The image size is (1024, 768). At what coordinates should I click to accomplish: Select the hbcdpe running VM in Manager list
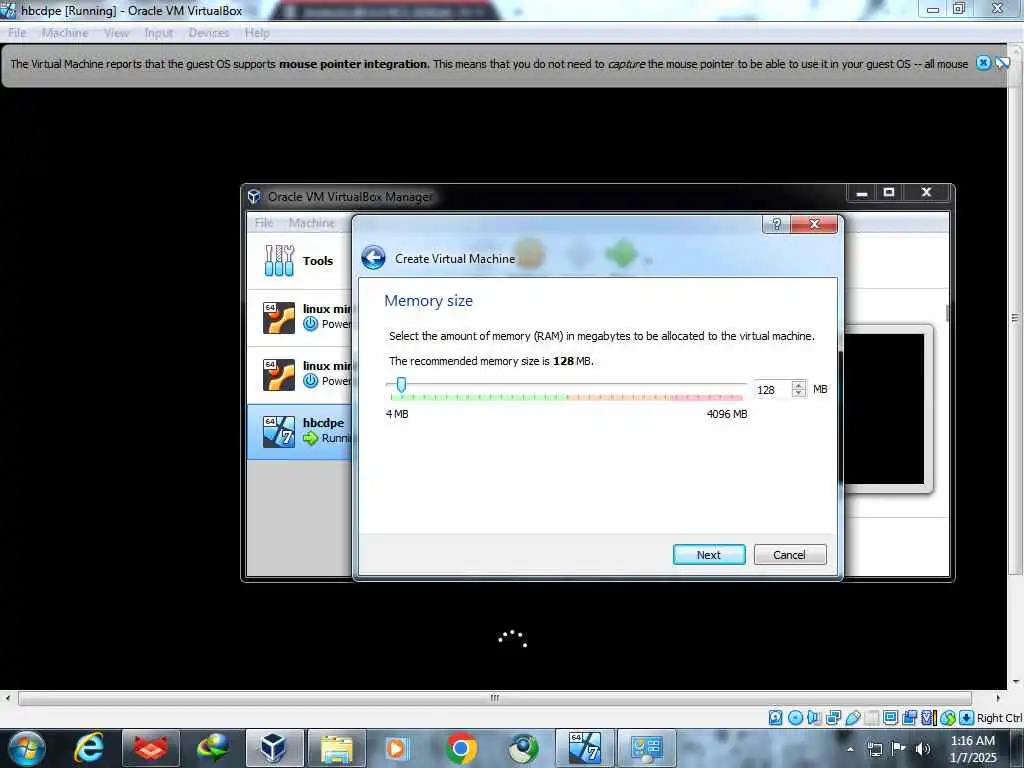[x=300, y=431]
